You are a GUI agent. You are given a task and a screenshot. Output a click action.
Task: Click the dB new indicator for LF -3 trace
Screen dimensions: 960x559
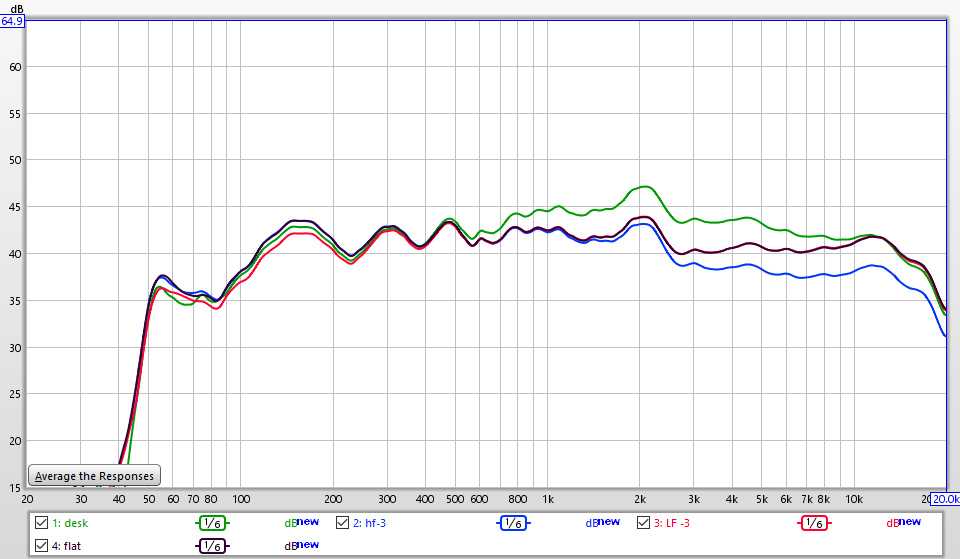(x=903, y=522)
